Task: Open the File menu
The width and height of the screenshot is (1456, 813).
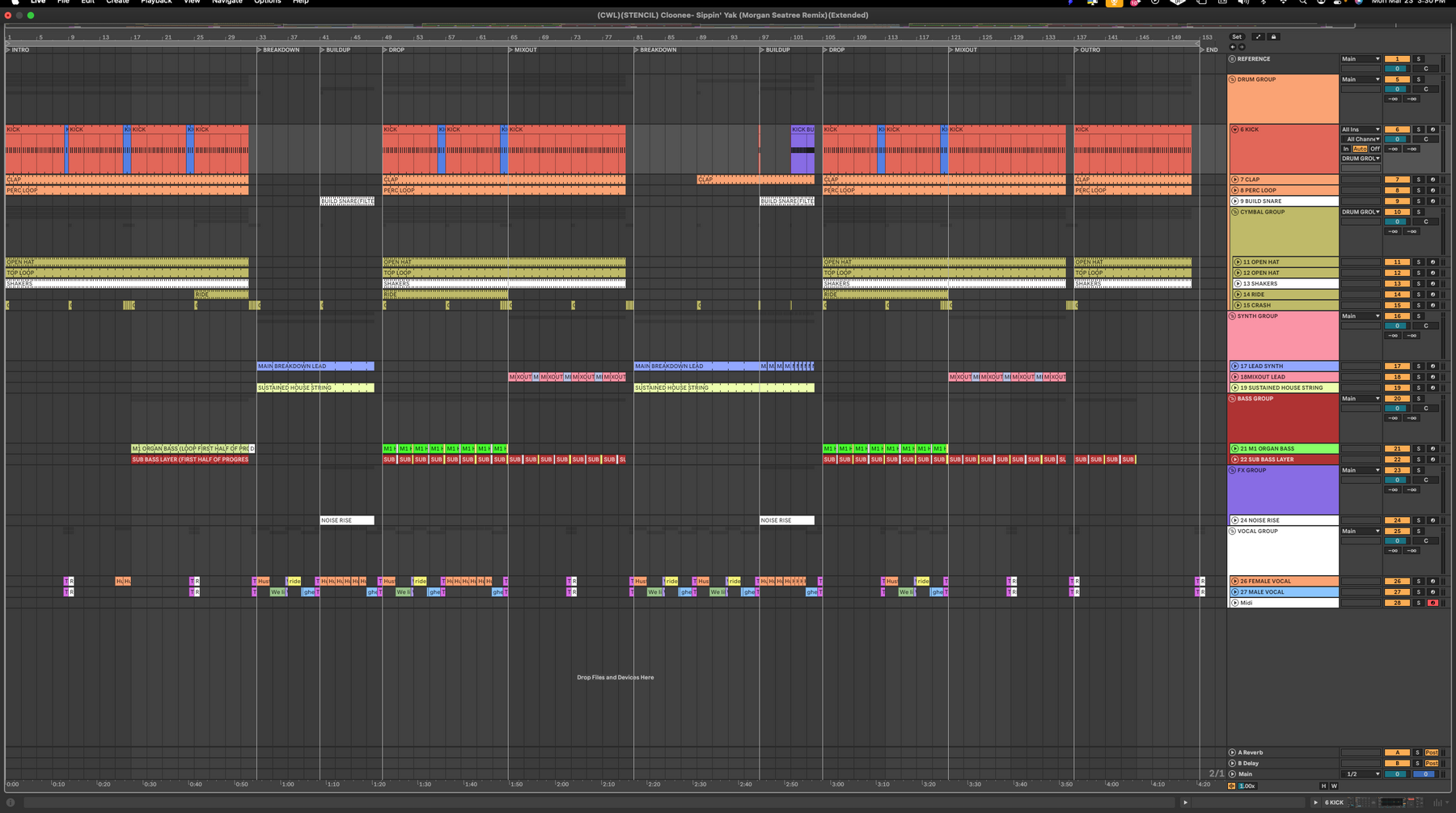Action: (63, 2)
